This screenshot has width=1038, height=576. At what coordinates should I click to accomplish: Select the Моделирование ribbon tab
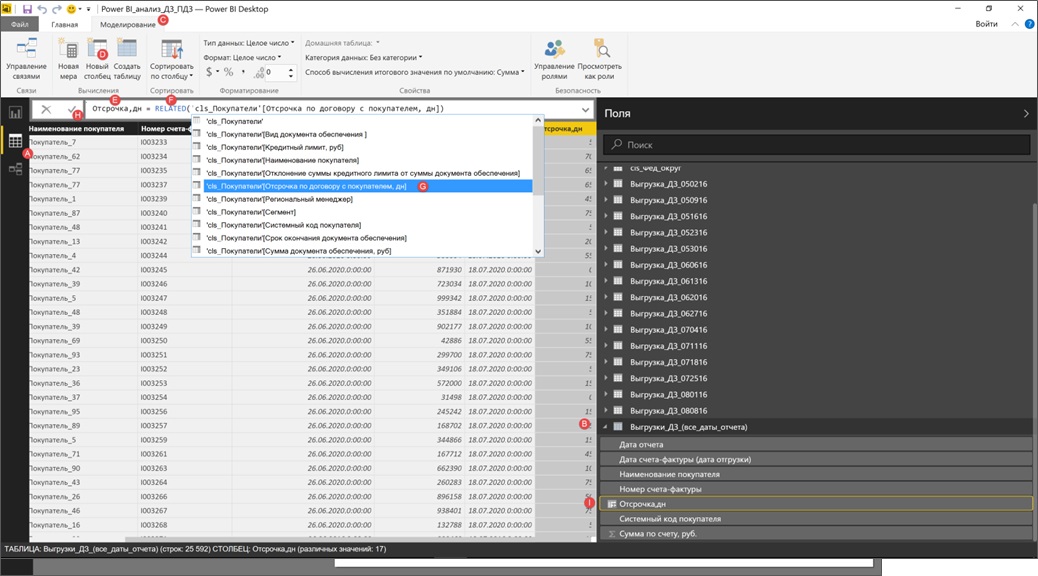(128, 24)
